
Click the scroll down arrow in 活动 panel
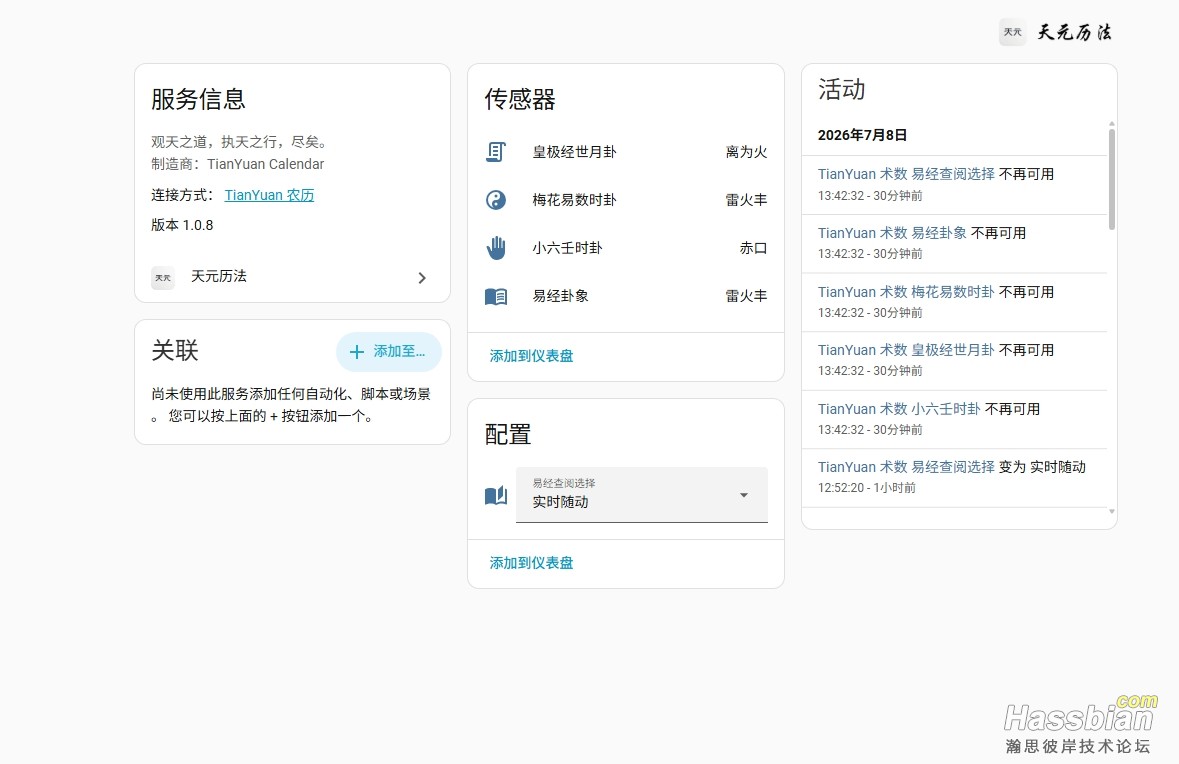[x=1111, y=511]
